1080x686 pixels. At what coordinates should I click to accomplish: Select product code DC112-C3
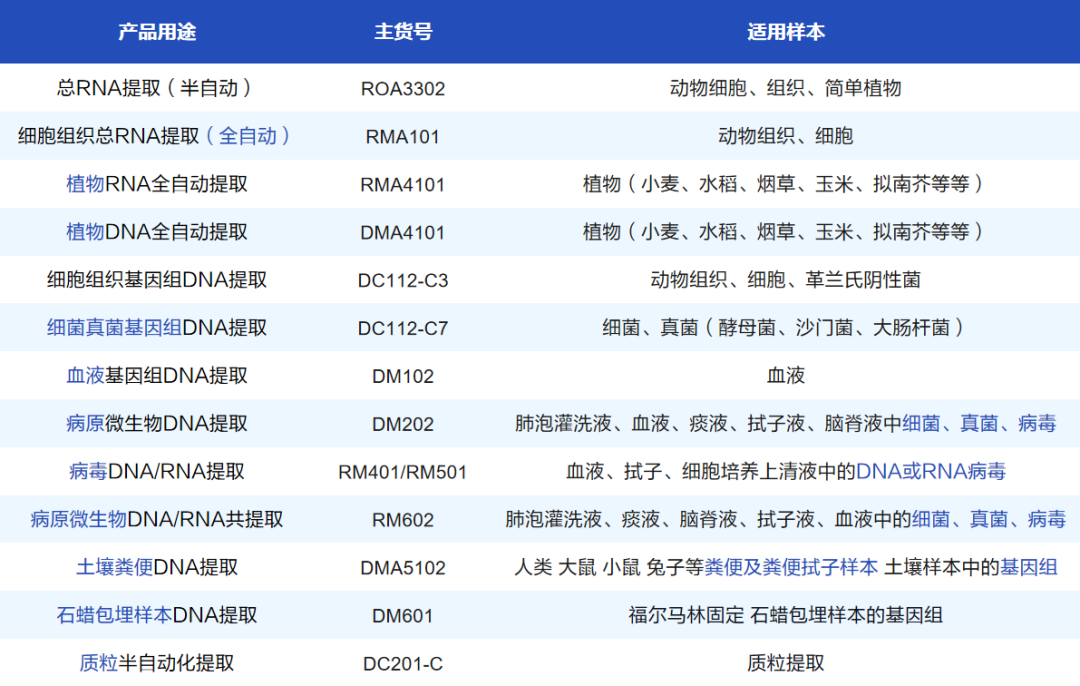403,280
